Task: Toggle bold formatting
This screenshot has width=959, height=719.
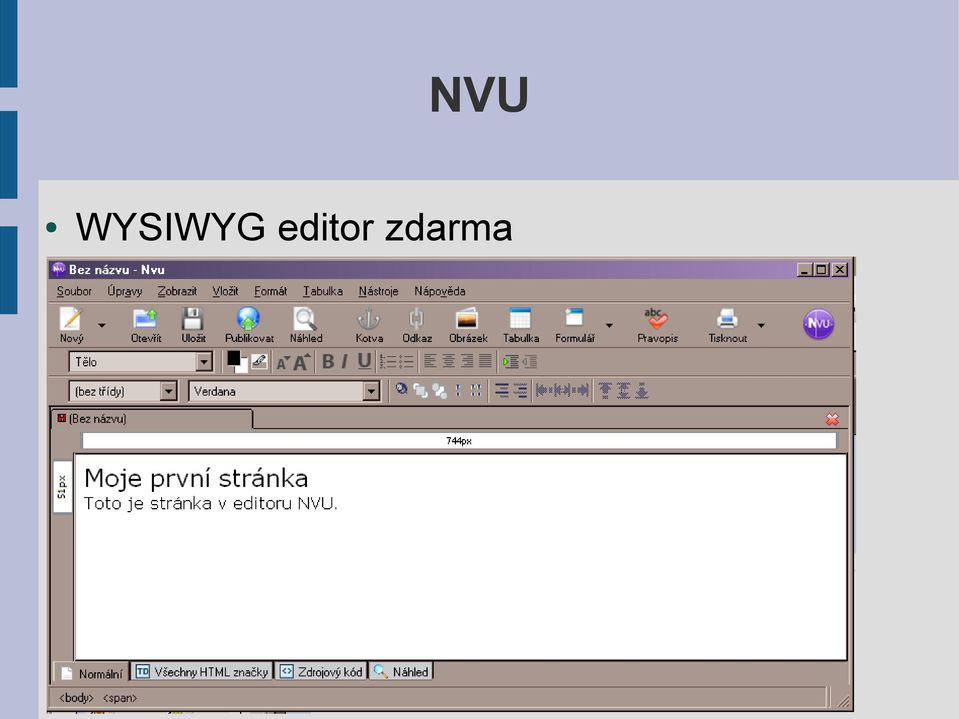Action: pos(328,361)
